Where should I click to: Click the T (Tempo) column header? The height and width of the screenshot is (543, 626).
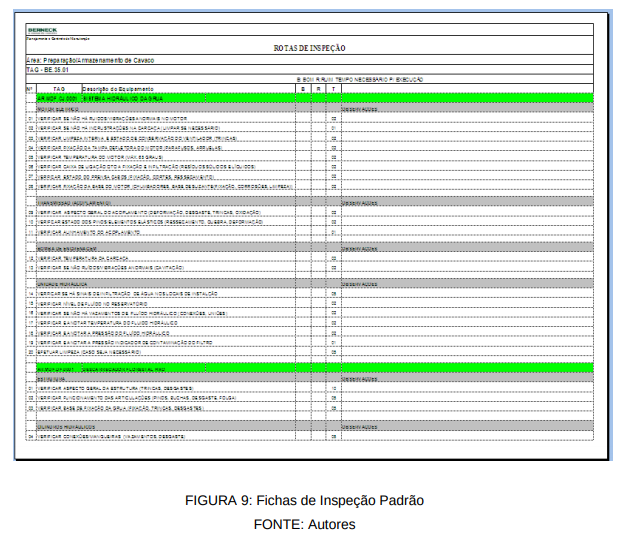(333, 89)
